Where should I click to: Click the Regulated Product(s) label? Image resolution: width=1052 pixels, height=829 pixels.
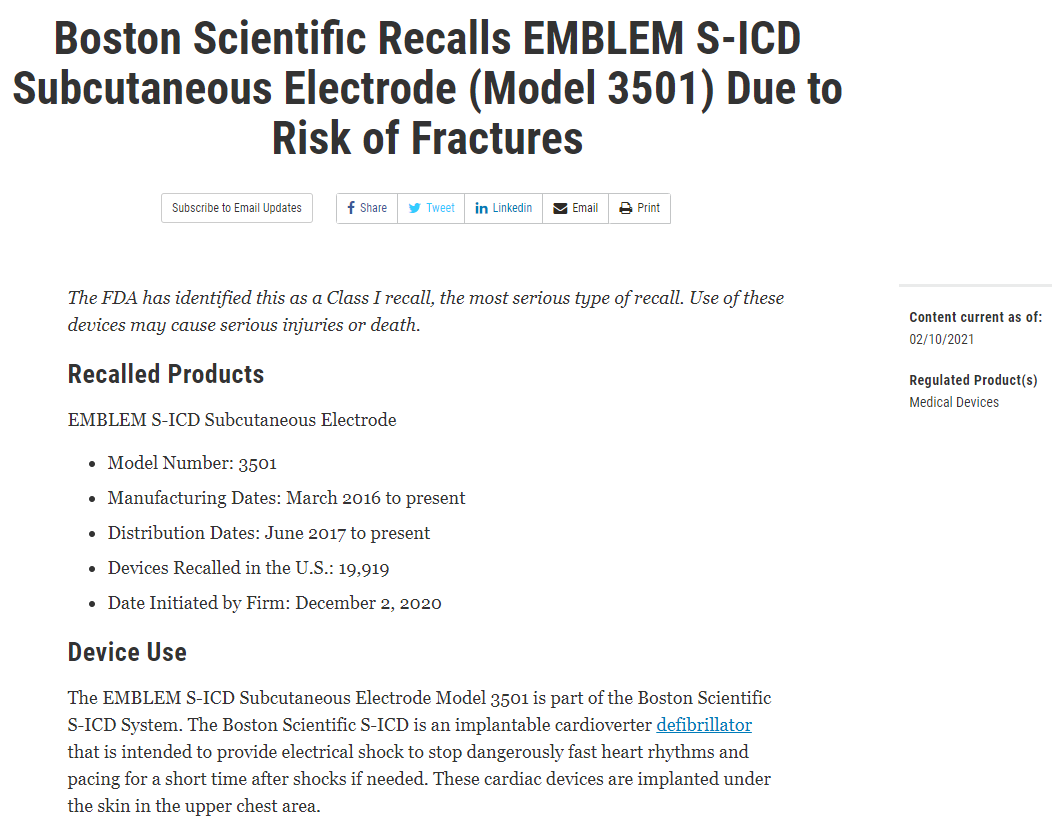[x=973, y=380]
